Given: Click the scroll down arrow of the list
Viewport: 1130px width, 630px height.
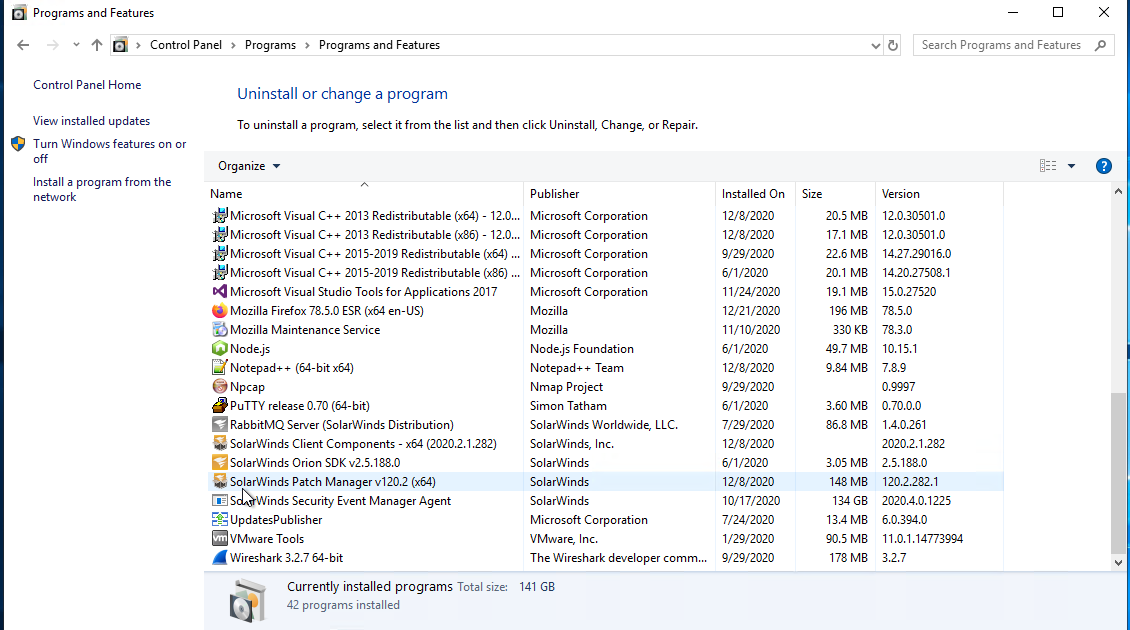Looking at the screenshot, I should point(1118,563).
